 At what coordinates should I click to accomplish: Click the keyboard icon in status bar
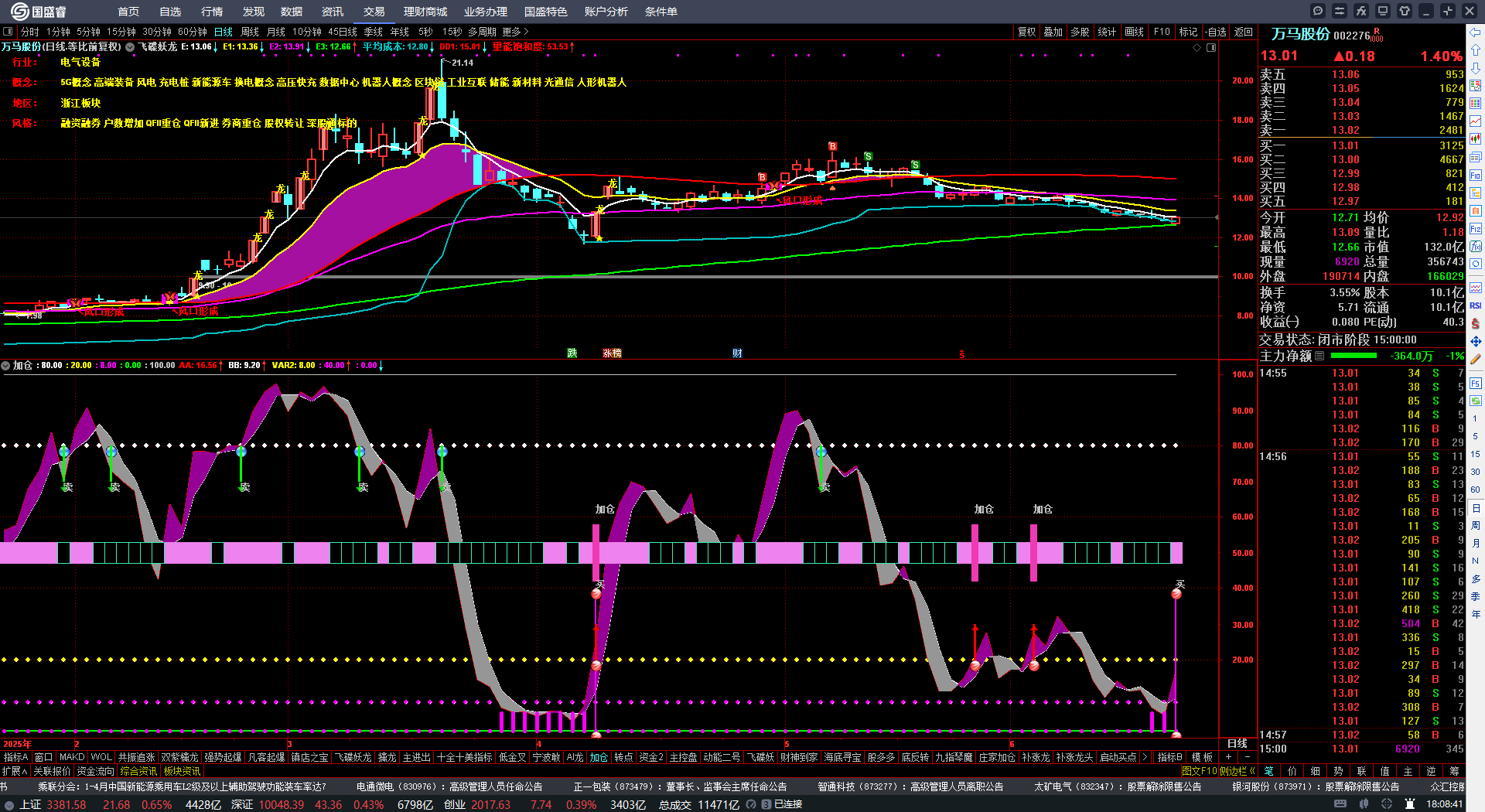pyautogui.click(x=1340, y=804)
